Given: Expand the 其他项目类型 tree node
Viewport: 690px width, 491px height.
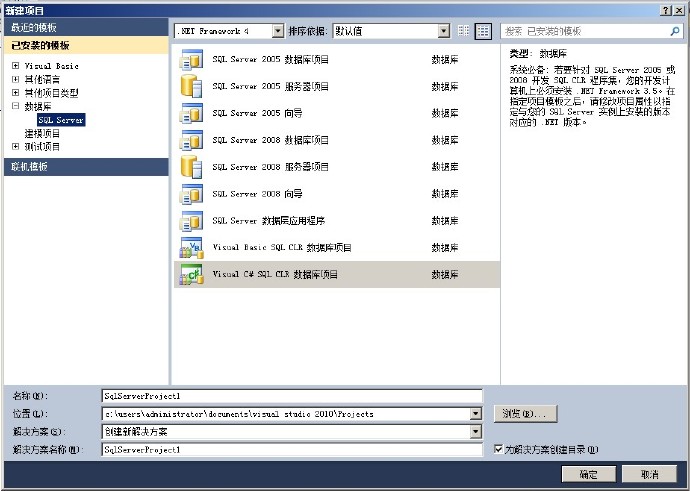Looking at the screenshot, I should pos(15,92).
